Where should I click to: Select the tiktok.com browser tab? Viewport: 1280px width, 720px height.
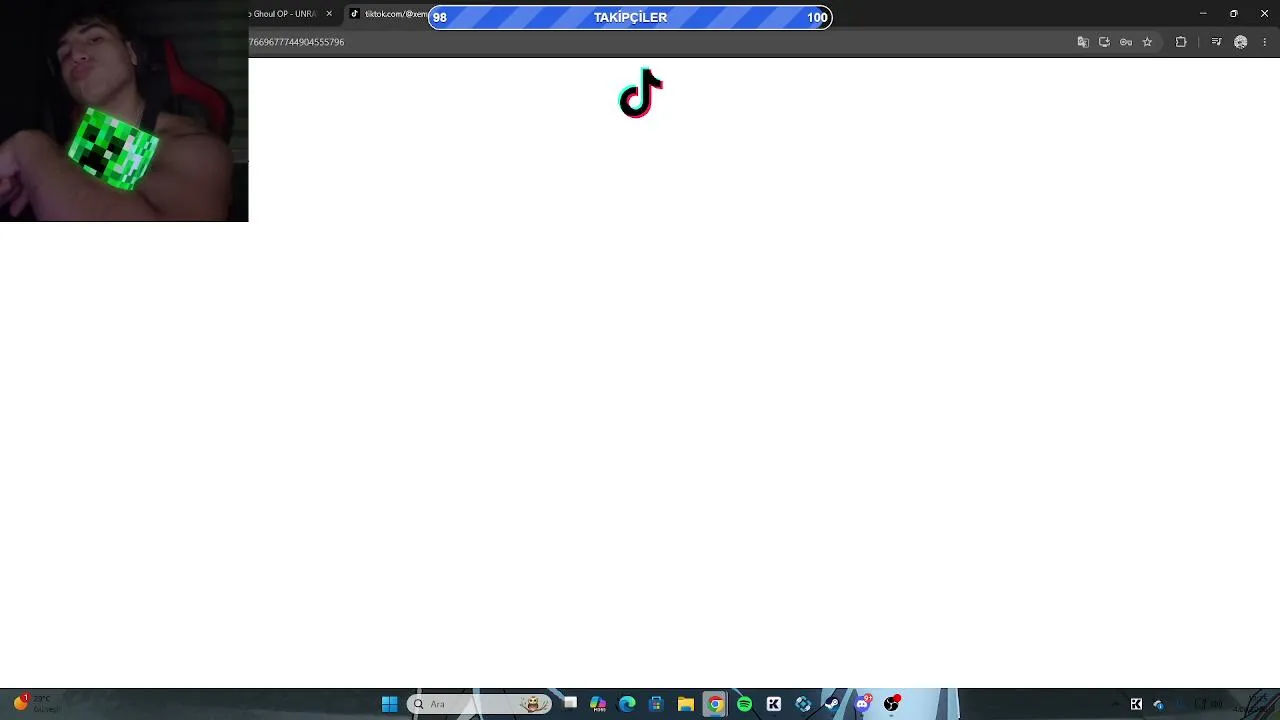[x=388, y=14]
